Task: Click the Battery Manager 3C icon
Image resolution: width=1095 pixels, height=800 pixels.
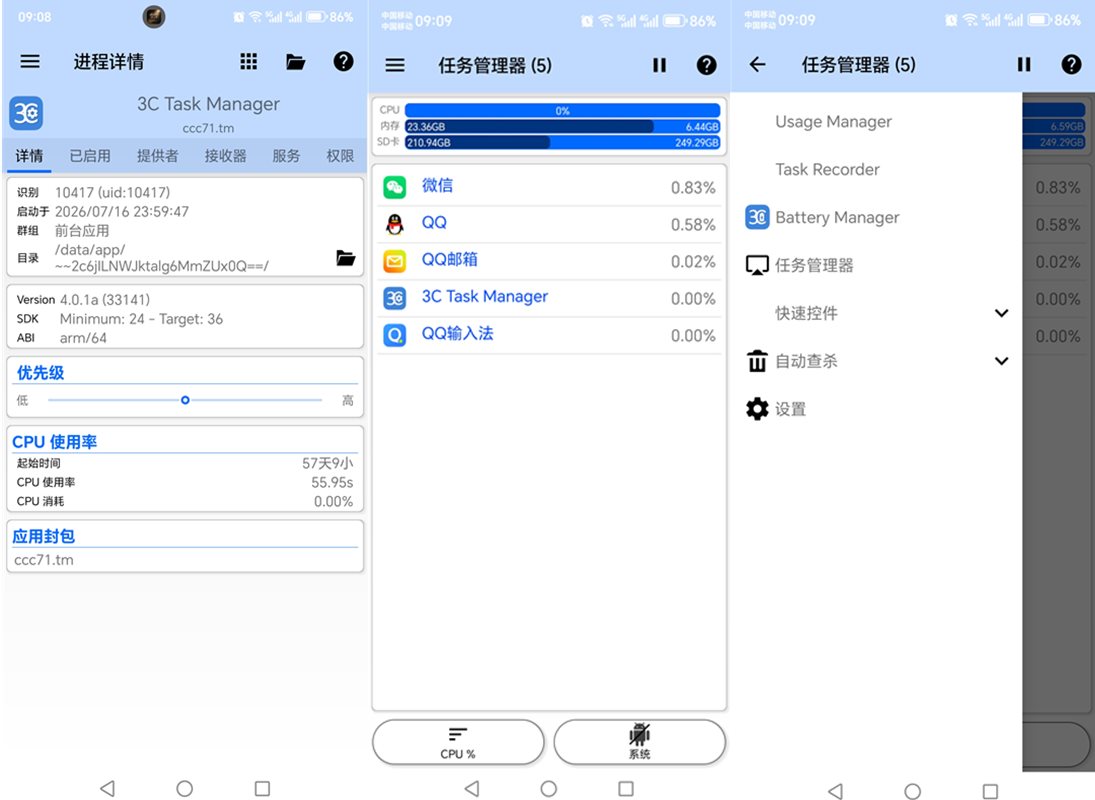Action: click(757, 217)
